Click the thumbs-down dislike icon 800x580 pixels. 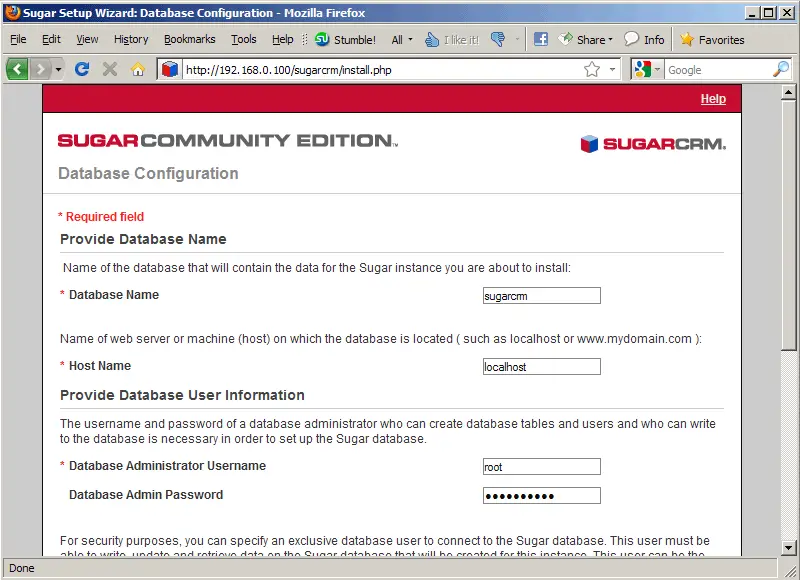point(498,39)
